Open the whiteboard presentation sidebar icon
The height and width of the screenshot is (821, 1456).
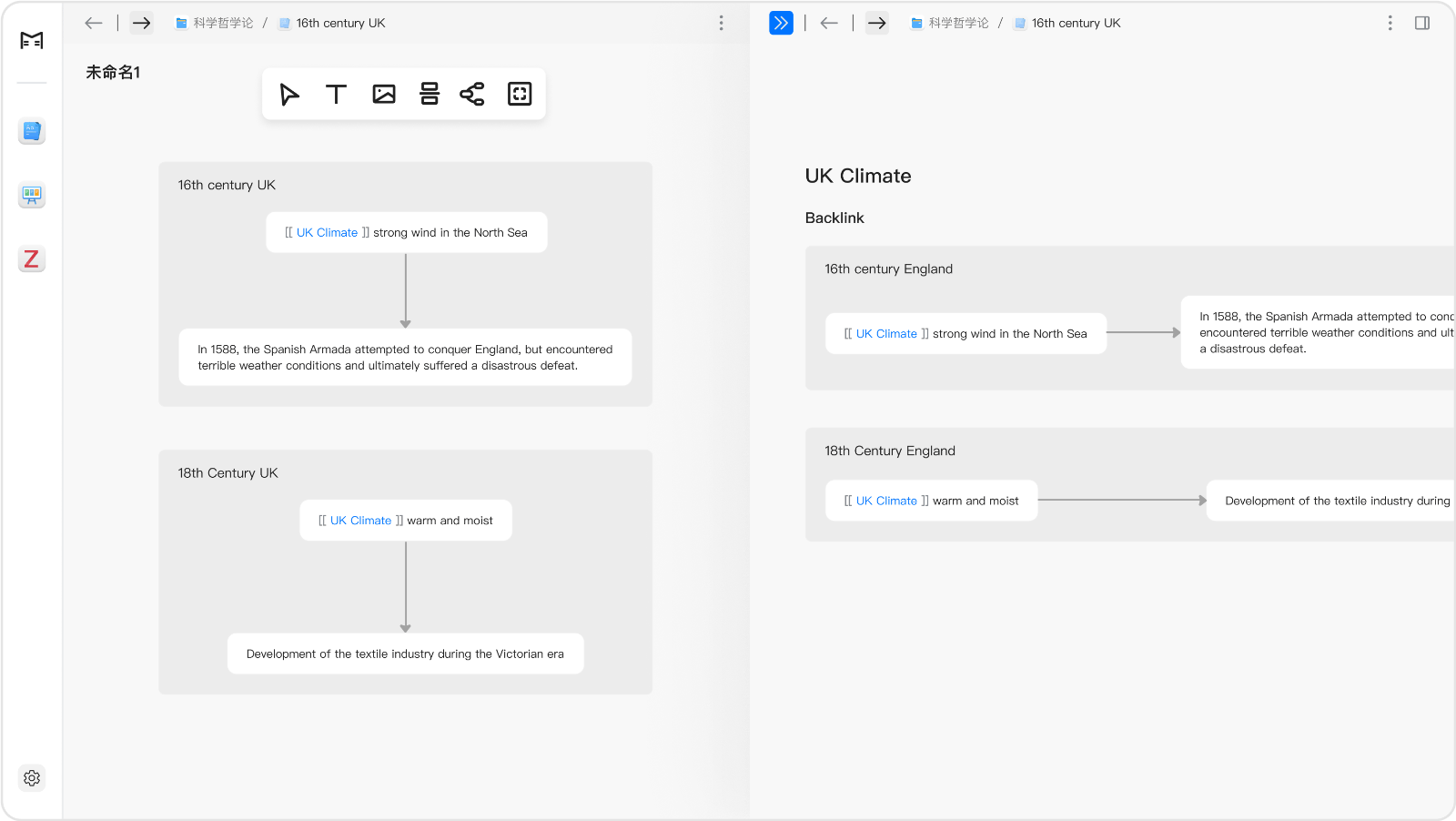(x=32, y=195)
